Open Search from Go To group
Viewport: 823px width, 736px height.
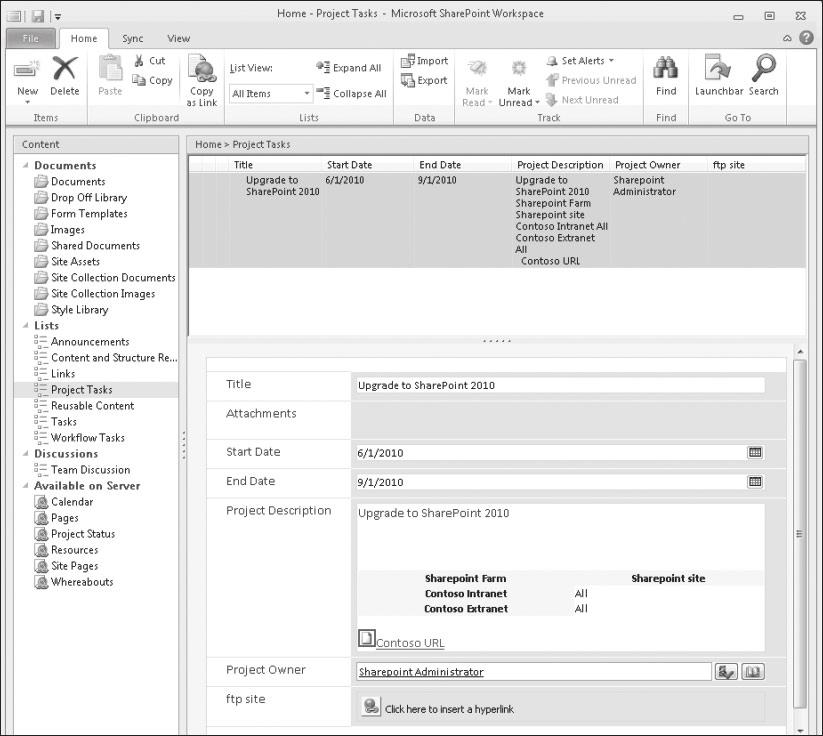763,76
